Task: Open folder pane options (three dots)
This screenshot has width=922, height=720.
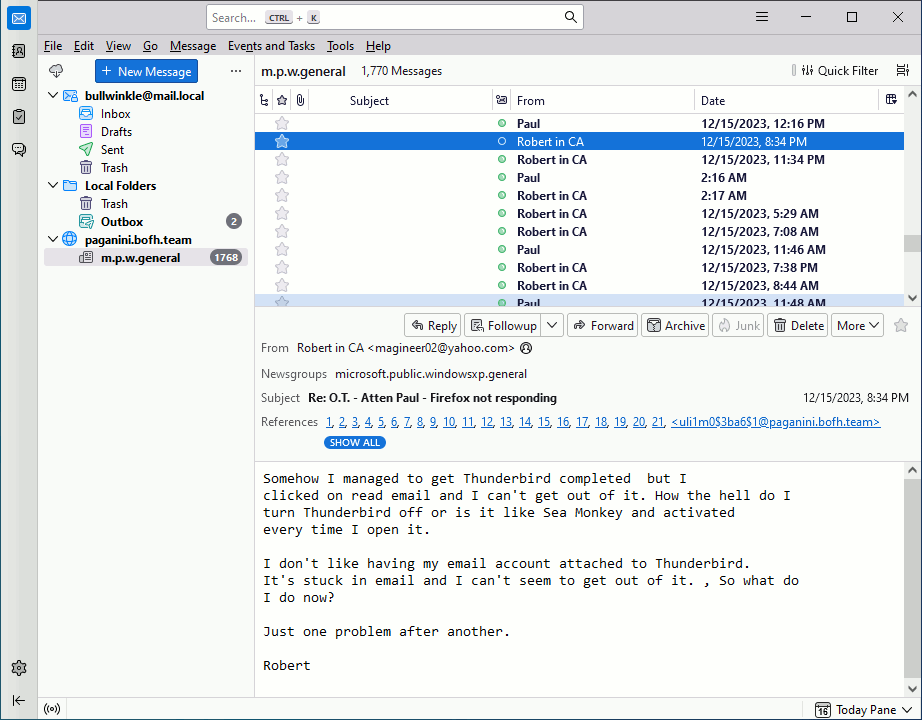Action: point(236,71)
